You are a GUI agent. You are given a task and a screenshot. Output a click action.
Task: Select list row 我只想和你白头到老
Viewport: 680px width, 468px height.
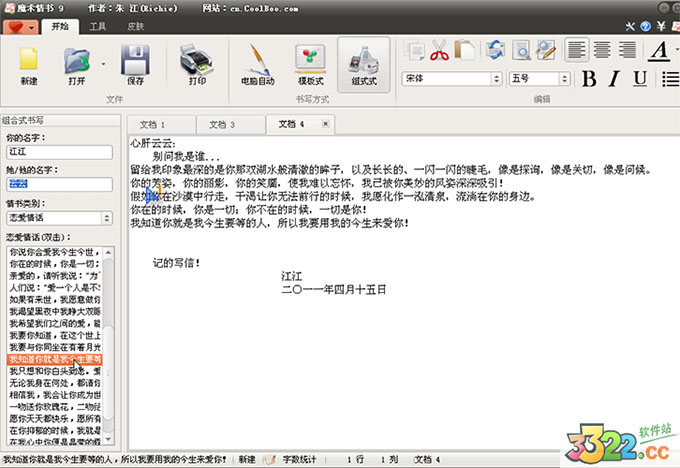(55, 371)
